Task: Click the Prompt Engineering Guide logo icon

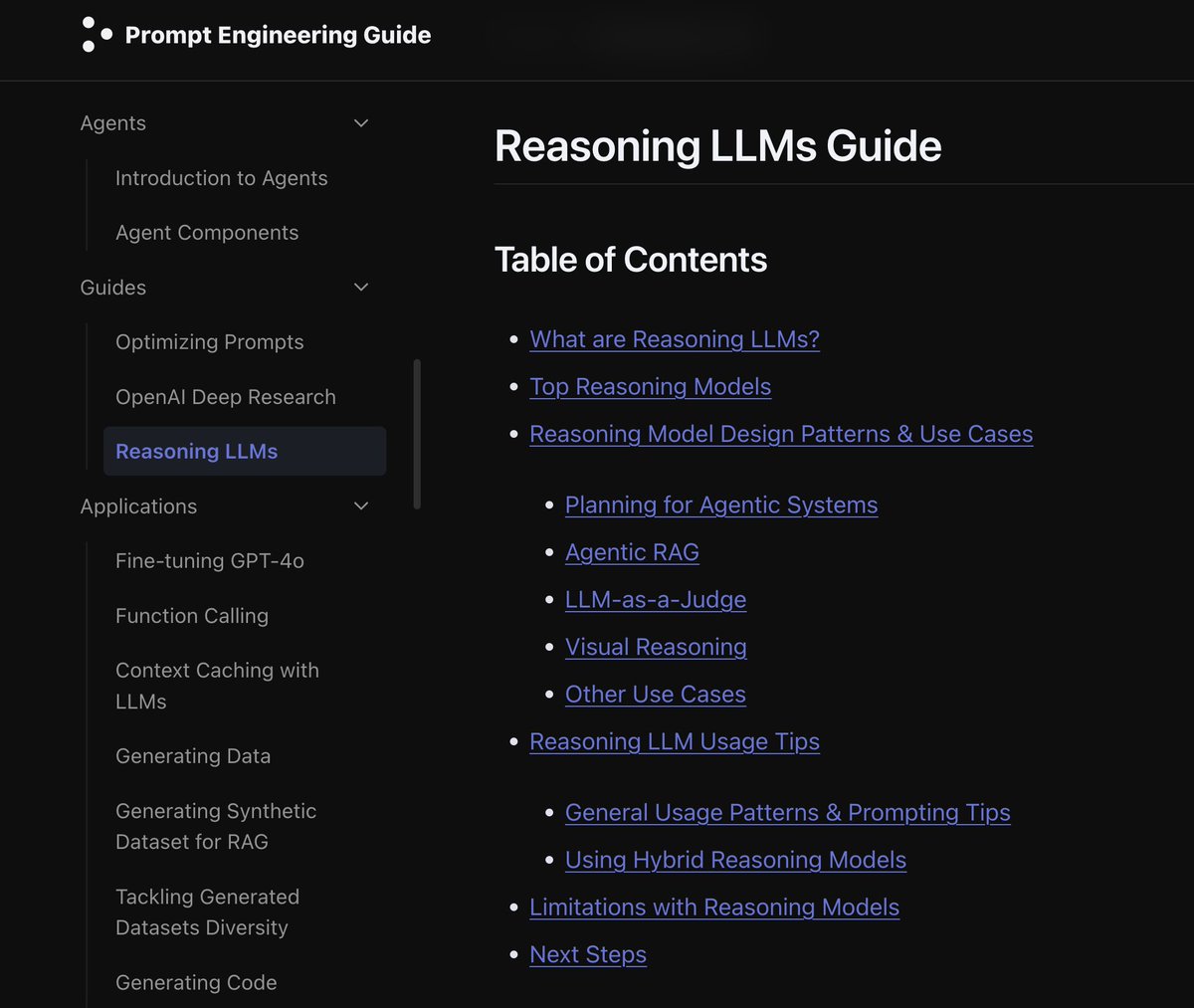Action: coord(97,34)
